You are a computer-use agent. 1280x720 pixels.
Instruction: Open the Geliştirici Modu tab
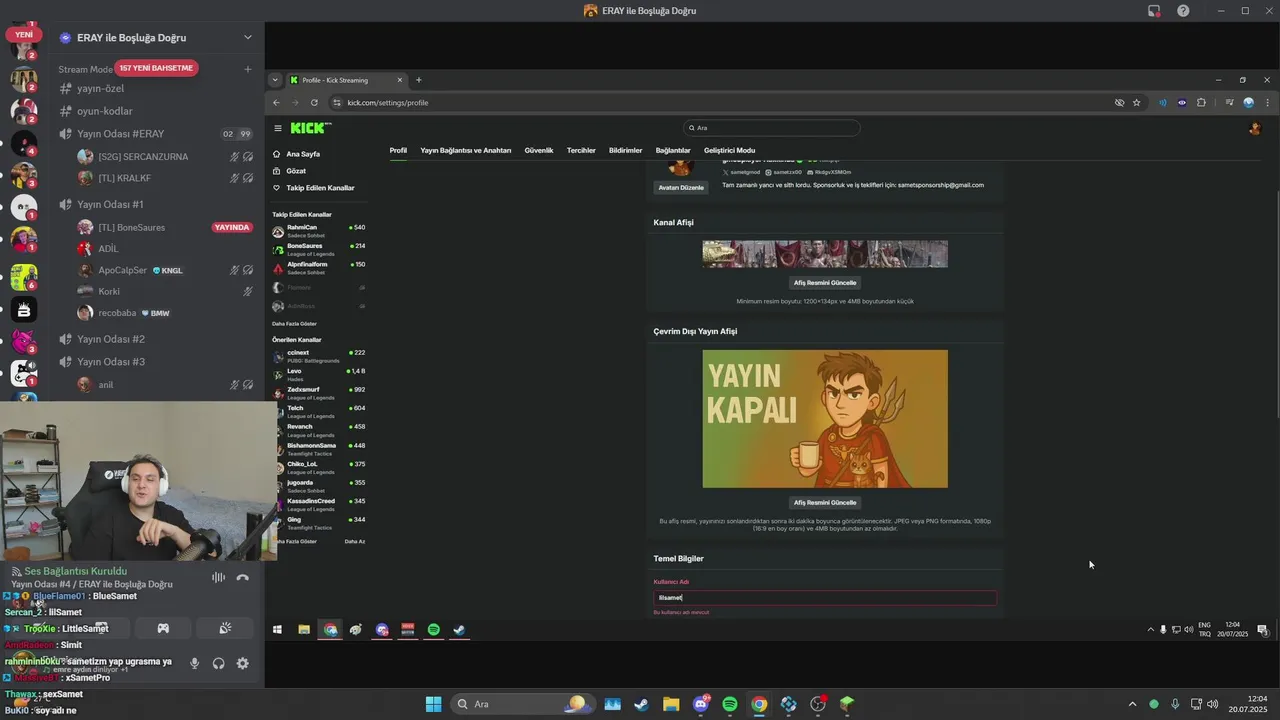pyautogui.click(x=729, y=150)
